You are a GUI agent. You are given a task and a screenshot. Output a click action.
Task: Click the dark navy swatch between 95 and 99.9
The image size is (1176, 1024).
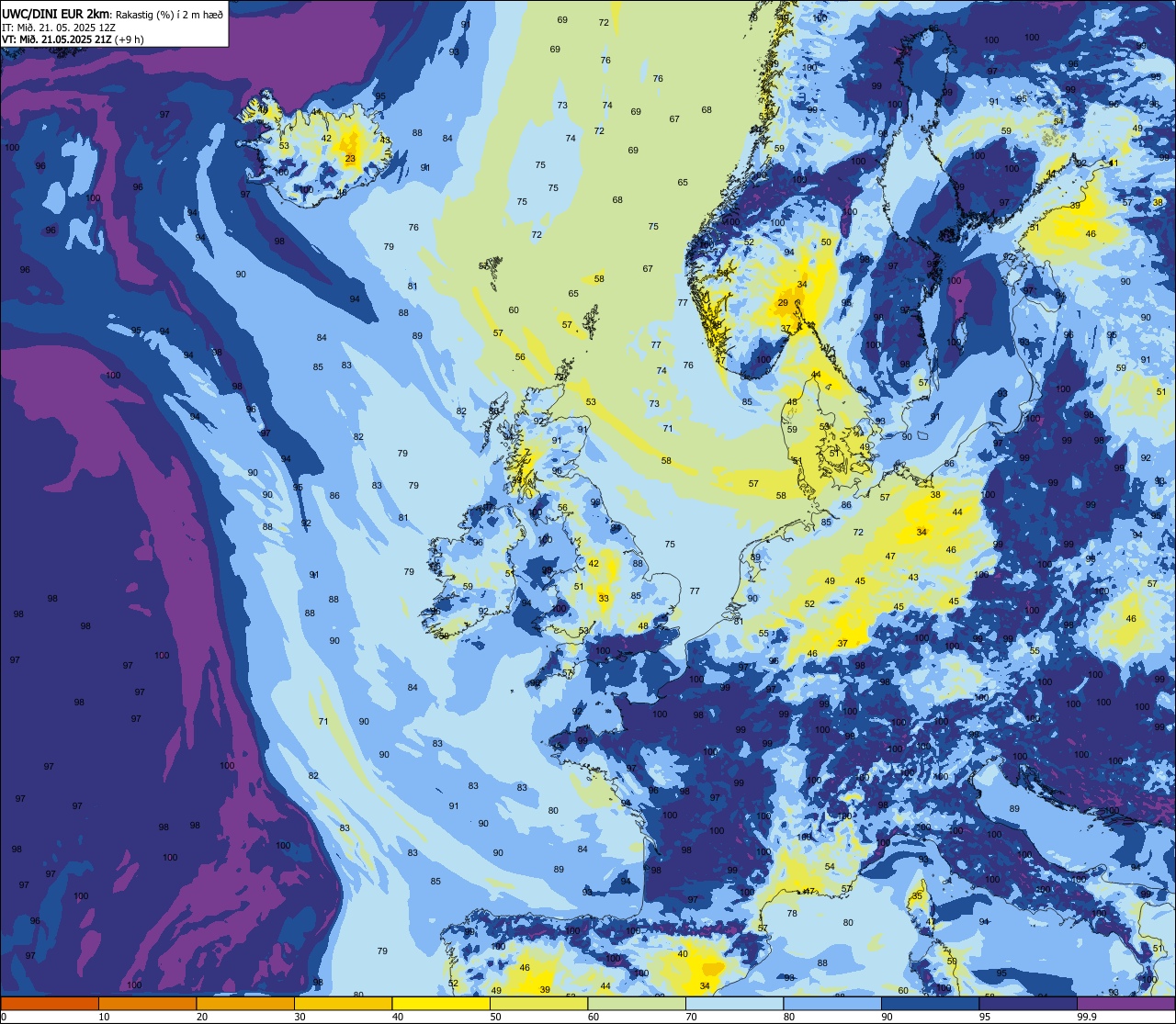(1028, 1004)
